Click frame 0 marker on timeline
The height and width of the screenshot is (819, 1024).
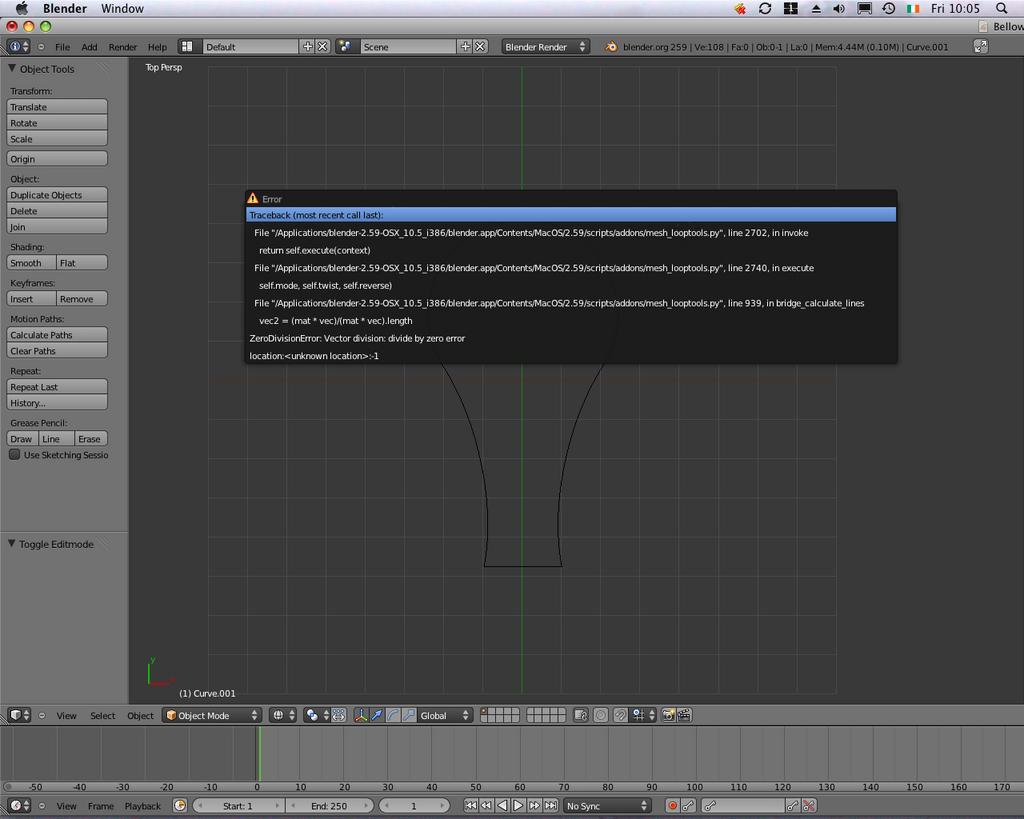click(257, 787)
